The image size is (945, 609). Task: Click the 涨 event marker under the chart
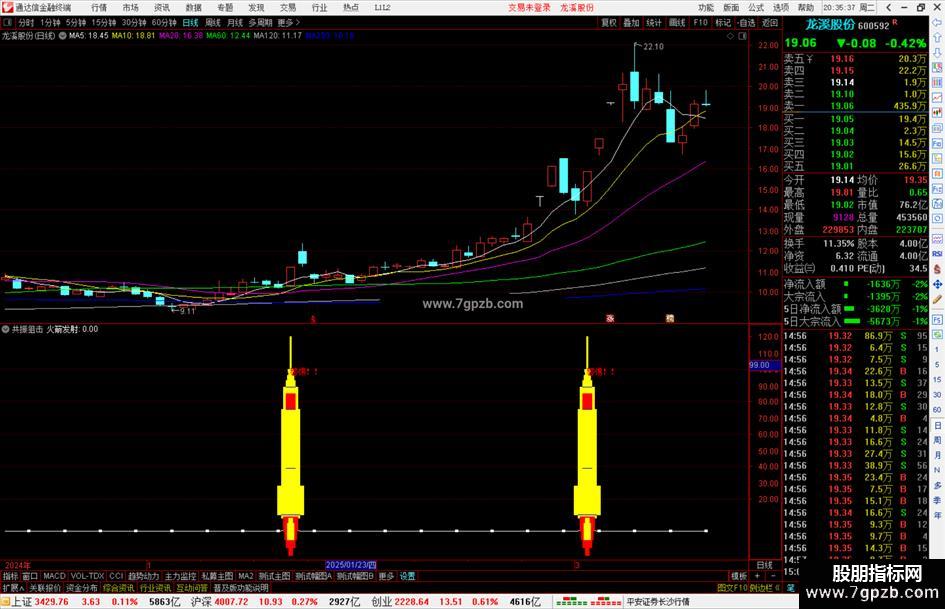tap(610, 318)
